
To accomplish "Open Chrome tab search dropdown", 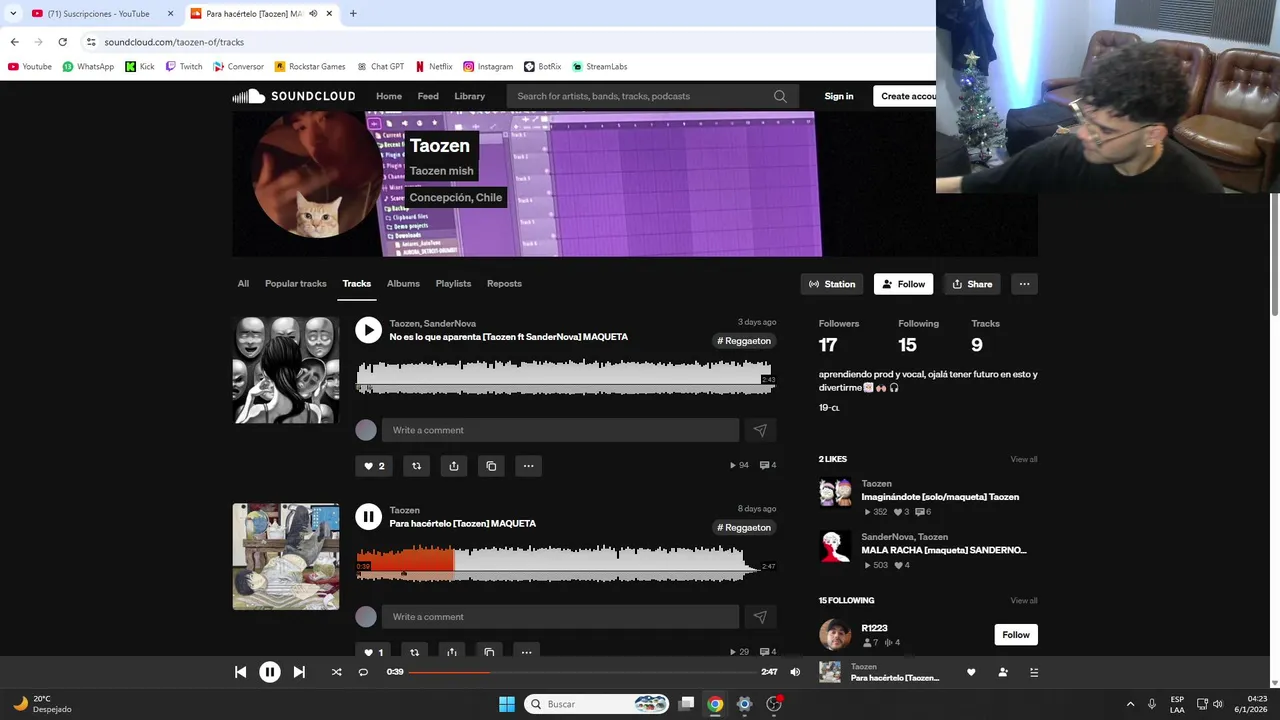I will click(12, 13).
